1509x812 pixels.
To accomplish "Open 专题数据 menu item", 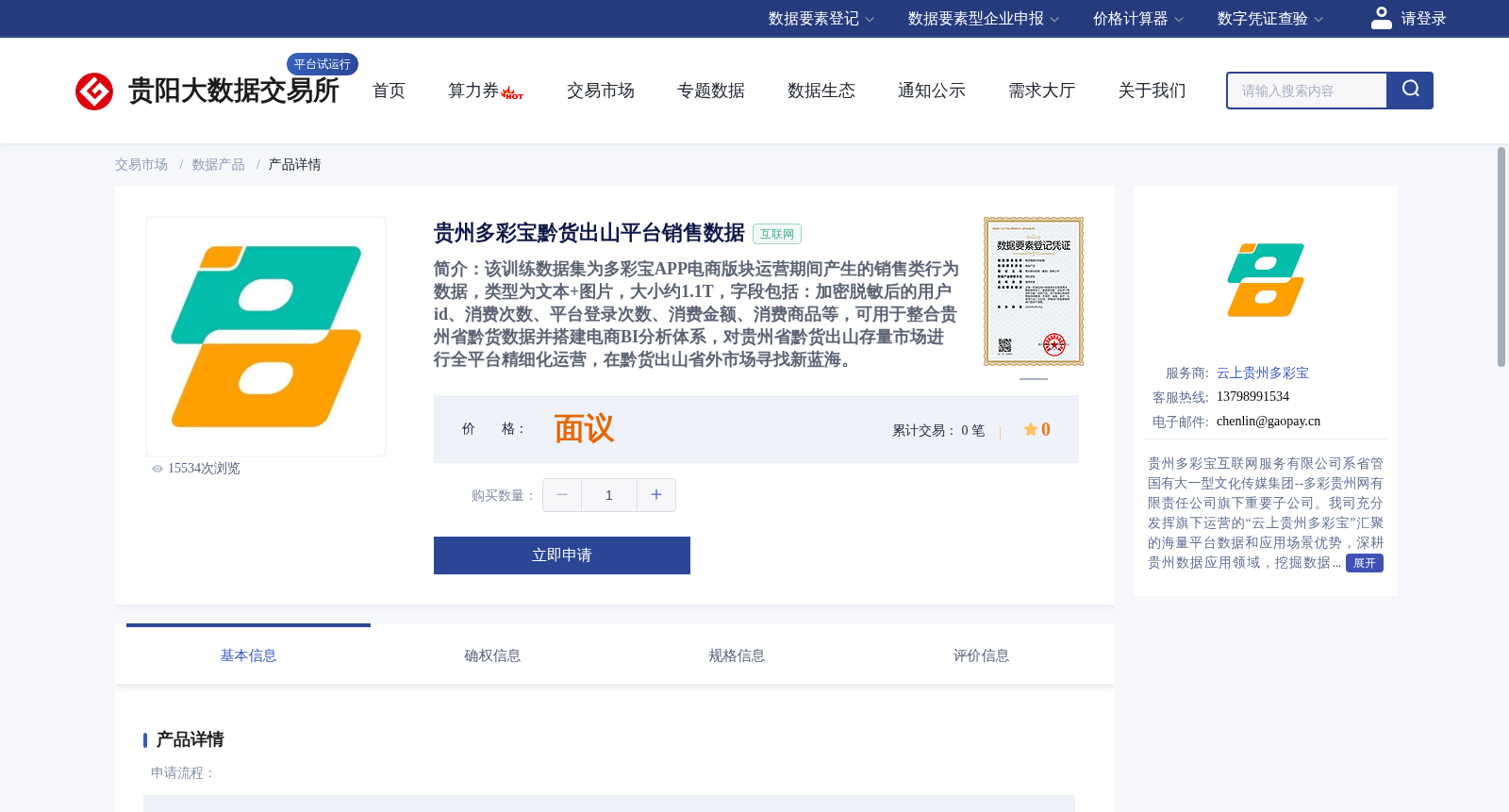I will 711,91.
